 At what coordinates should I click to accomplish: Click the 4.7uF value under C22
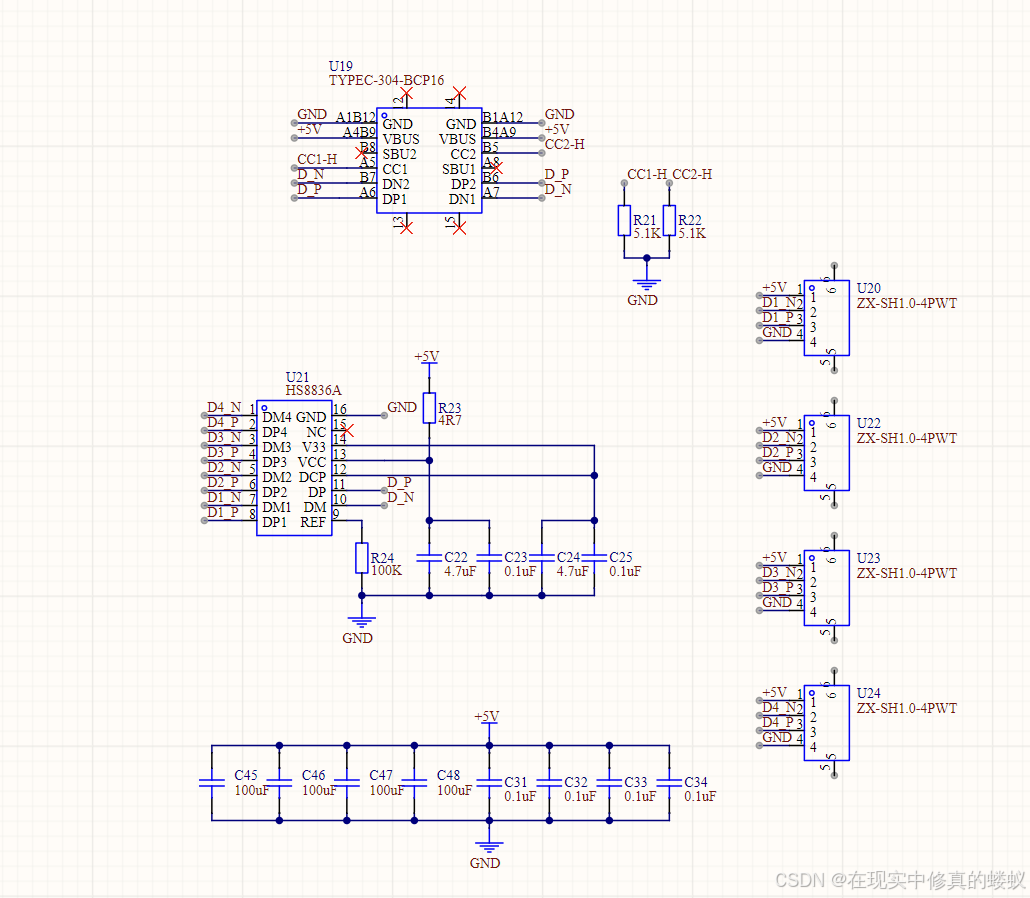point(460,572)
